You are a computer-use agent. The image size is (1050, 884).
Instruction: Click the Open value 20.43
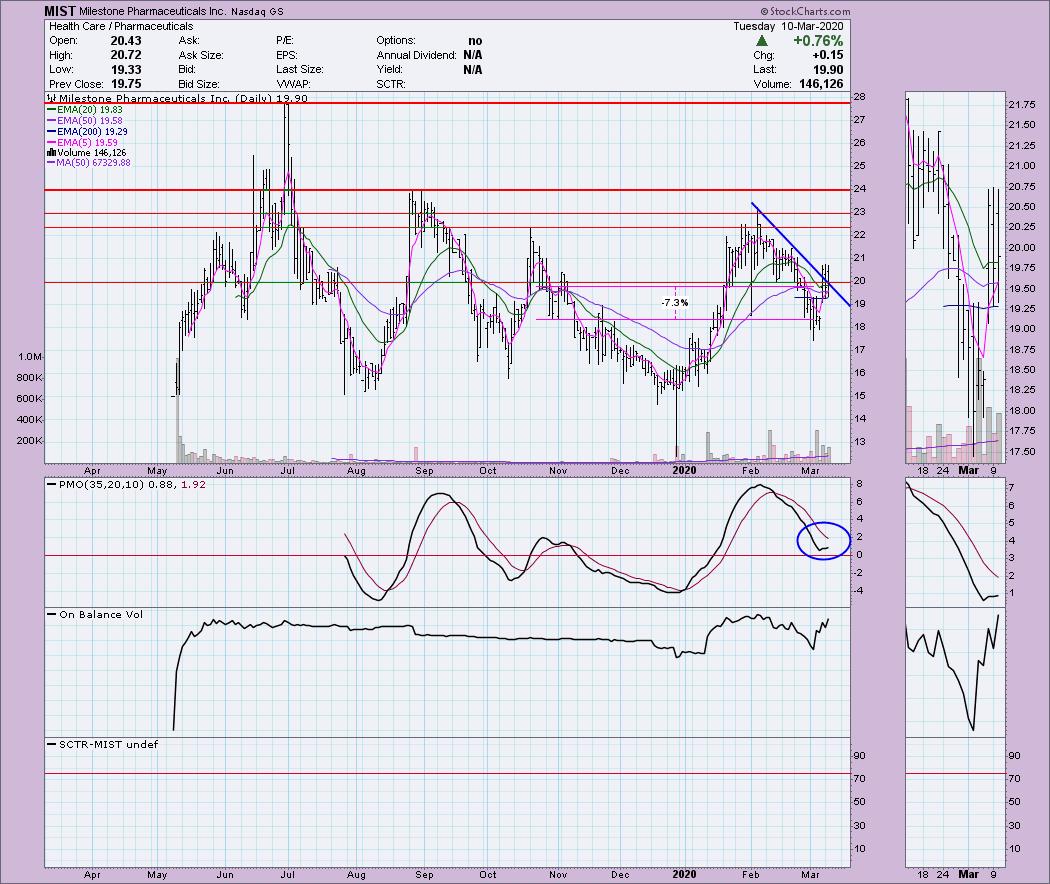pyautogui.click(x=126, y=41)
